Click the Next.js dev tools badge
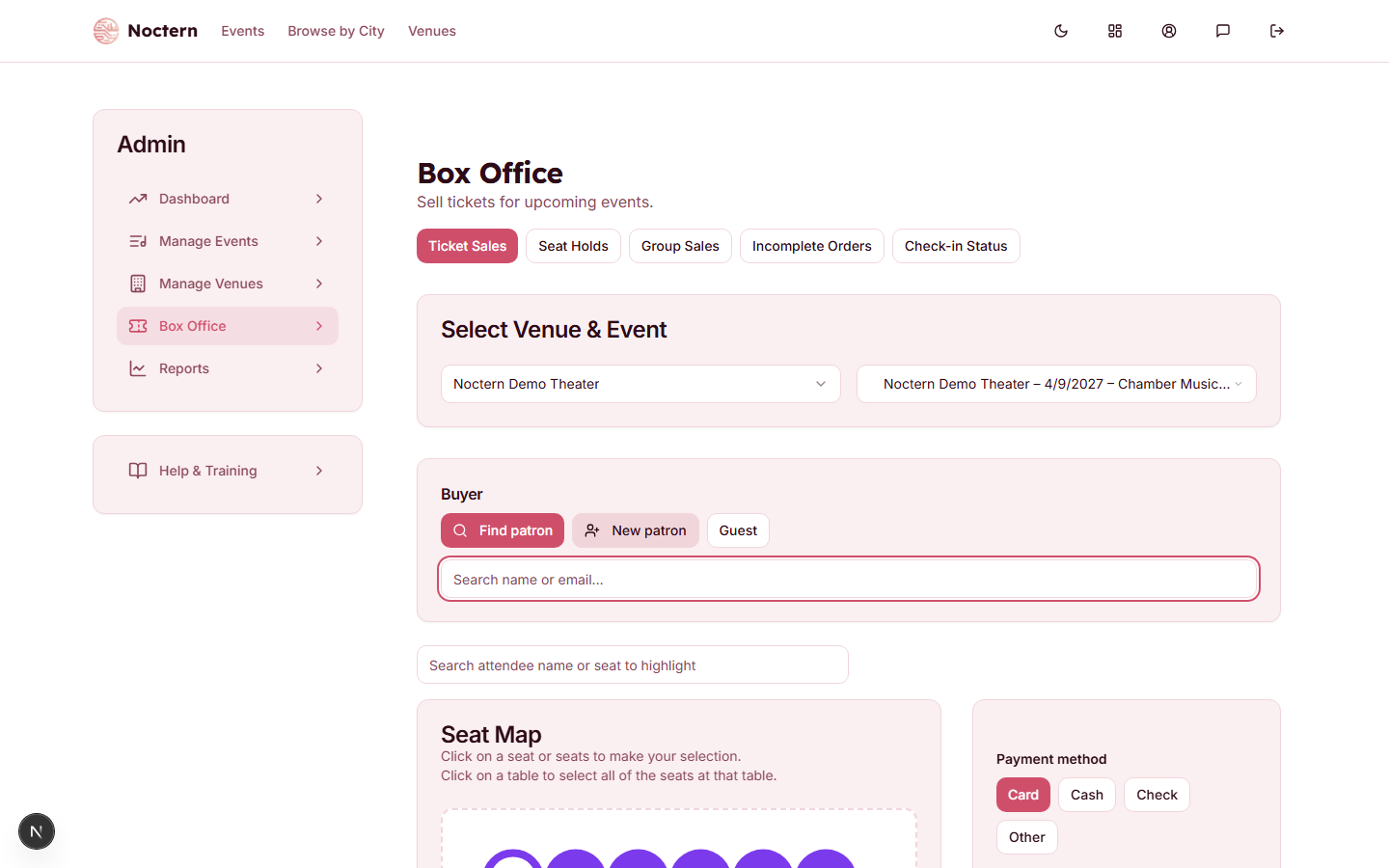This screenshot has height=868, width=1389. 37,831
